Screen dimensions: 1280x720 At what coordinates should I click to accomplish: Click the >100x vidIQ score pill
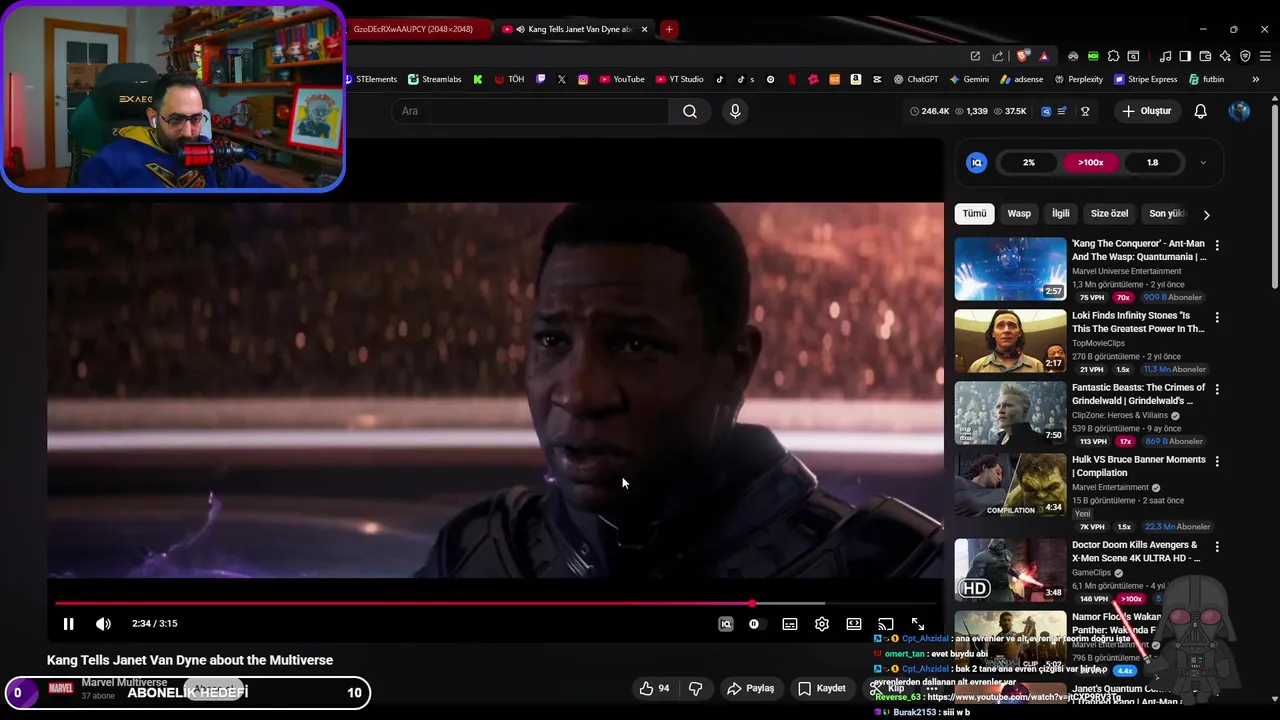point(1090,162)
